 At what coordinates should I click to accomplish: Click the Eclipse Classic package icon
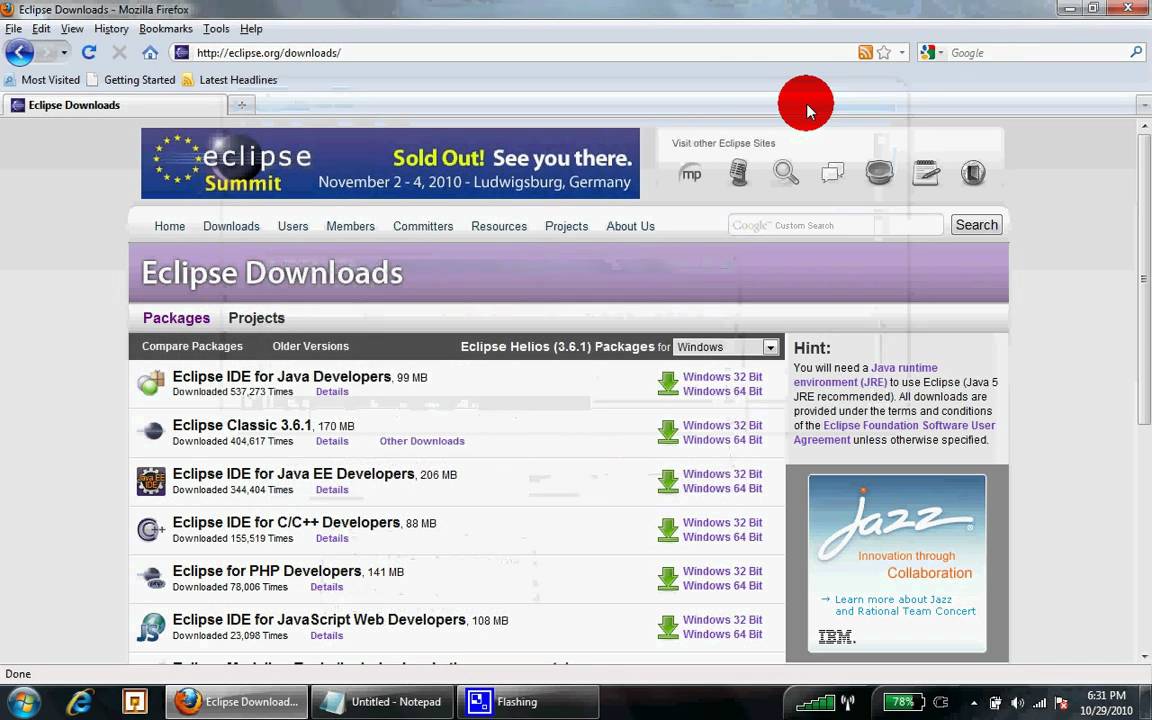(x=151, y=431)
